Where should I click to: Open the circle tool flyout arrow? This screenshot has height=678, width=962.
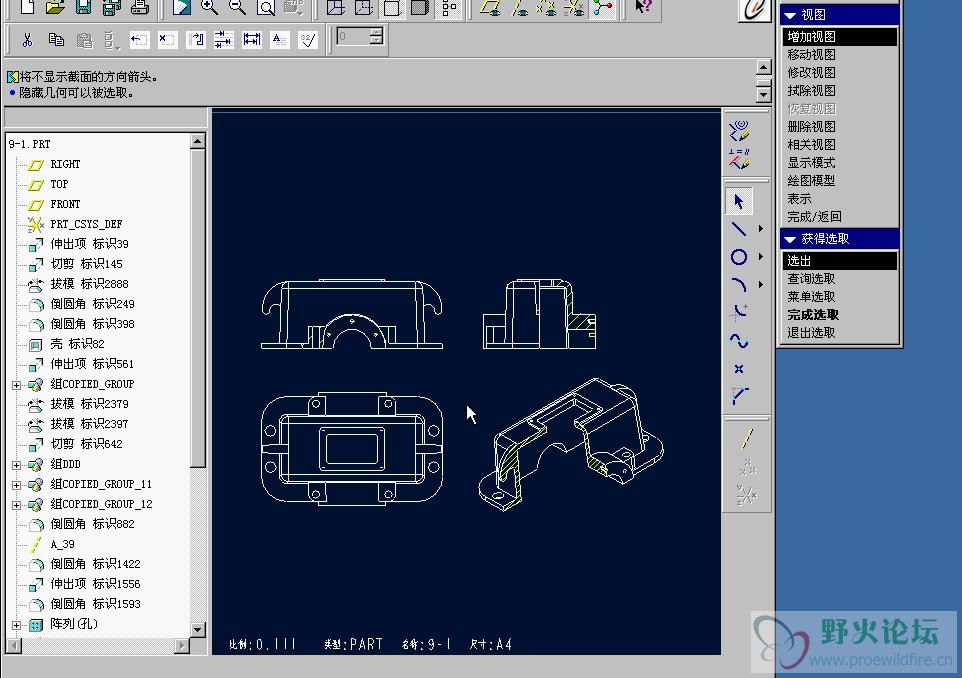pos(761,256)
